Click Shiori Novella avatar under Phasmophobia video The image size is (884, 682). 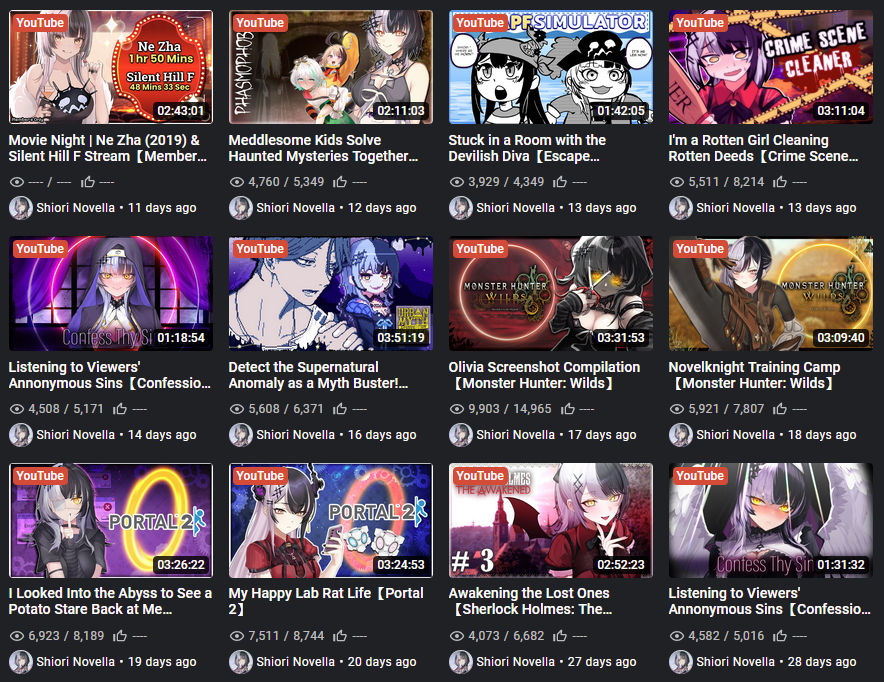tap(241, 208)
